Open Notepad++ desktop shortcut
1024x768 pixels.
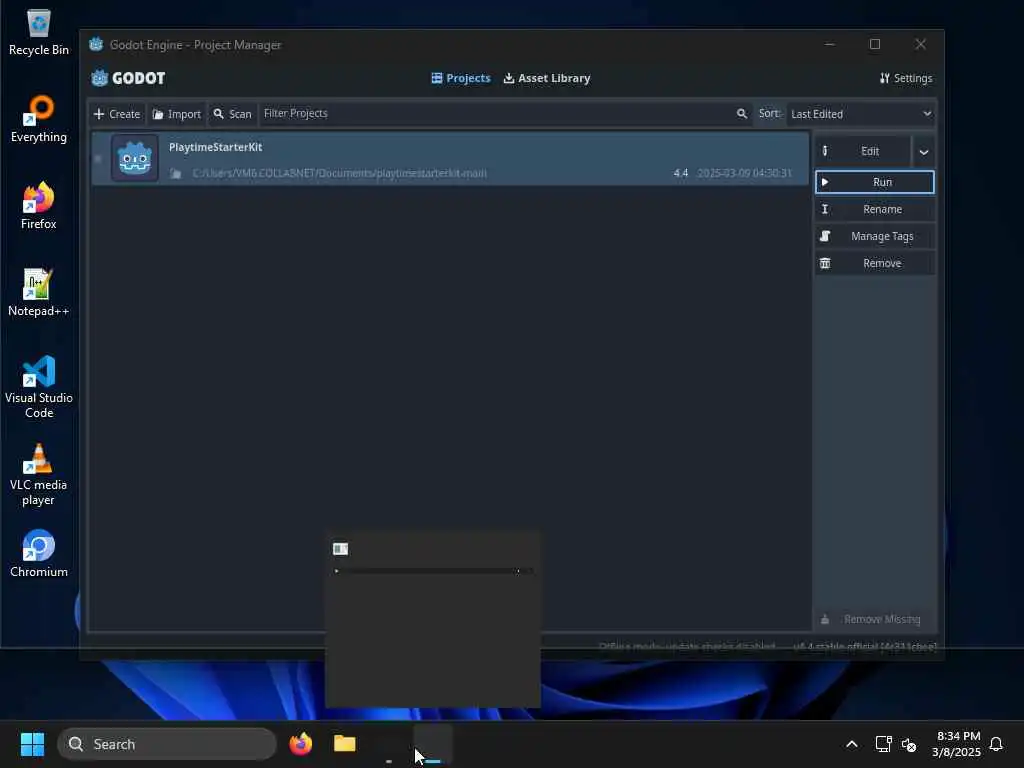[39, 293]
